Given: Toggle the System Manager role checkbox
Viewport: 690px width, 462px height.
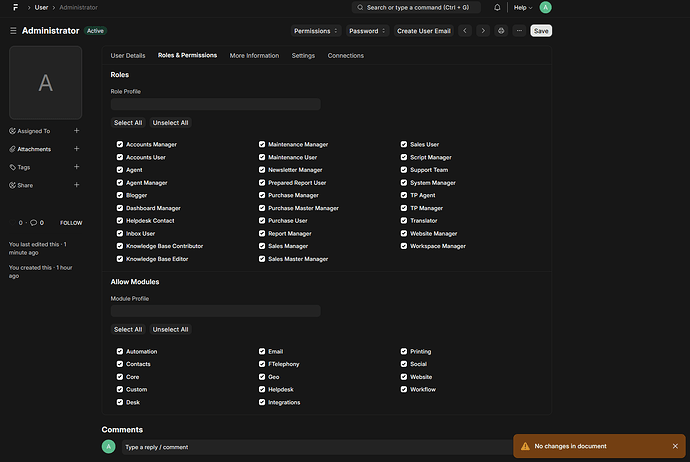Looking at the screenshot, I should (404, 183).
